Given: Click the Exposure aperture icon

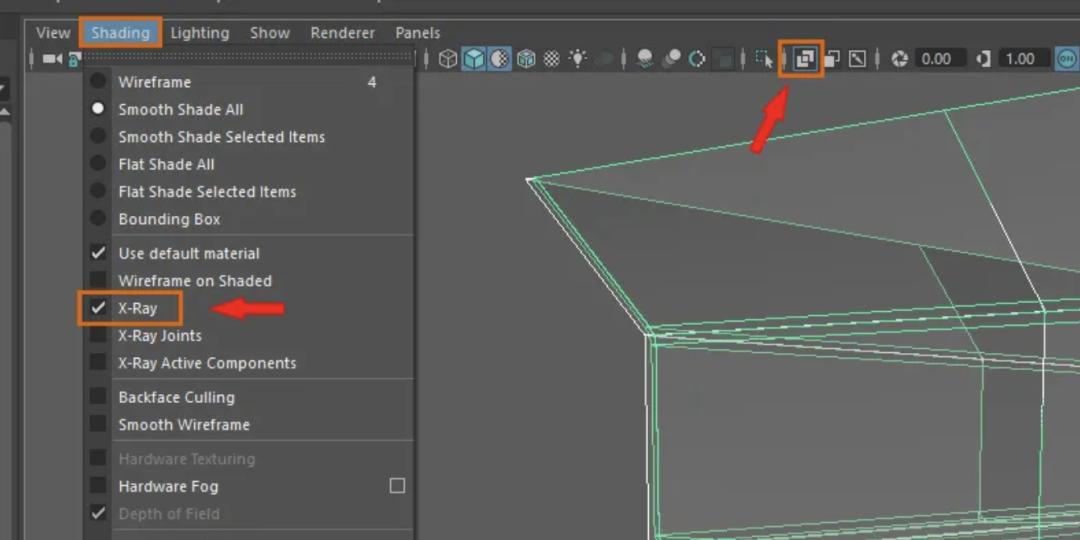Looking at the screenshot, I should tap(899, 59).
